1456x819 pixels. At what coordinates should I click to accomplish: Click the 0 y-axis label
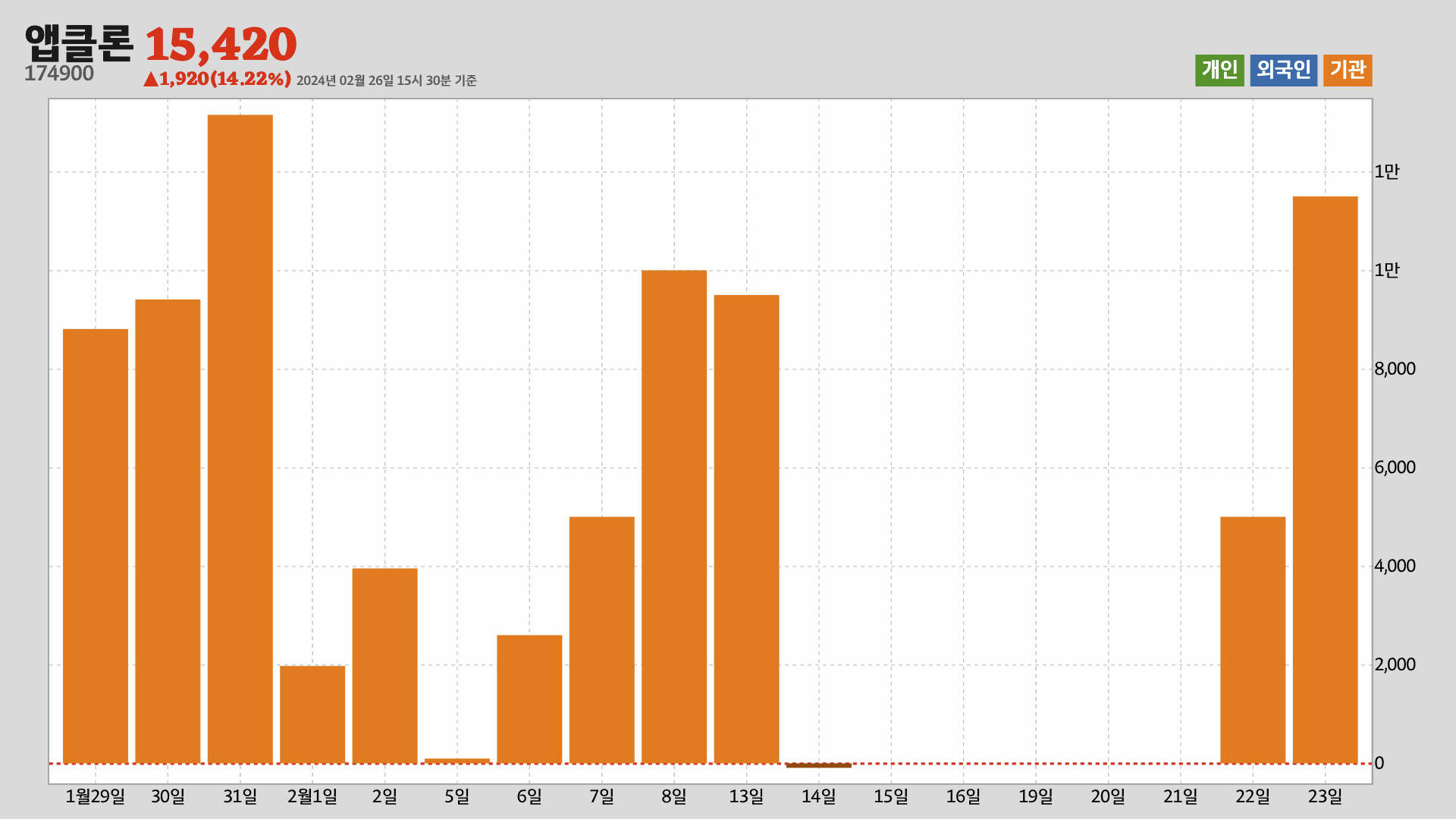(1379, 764)
